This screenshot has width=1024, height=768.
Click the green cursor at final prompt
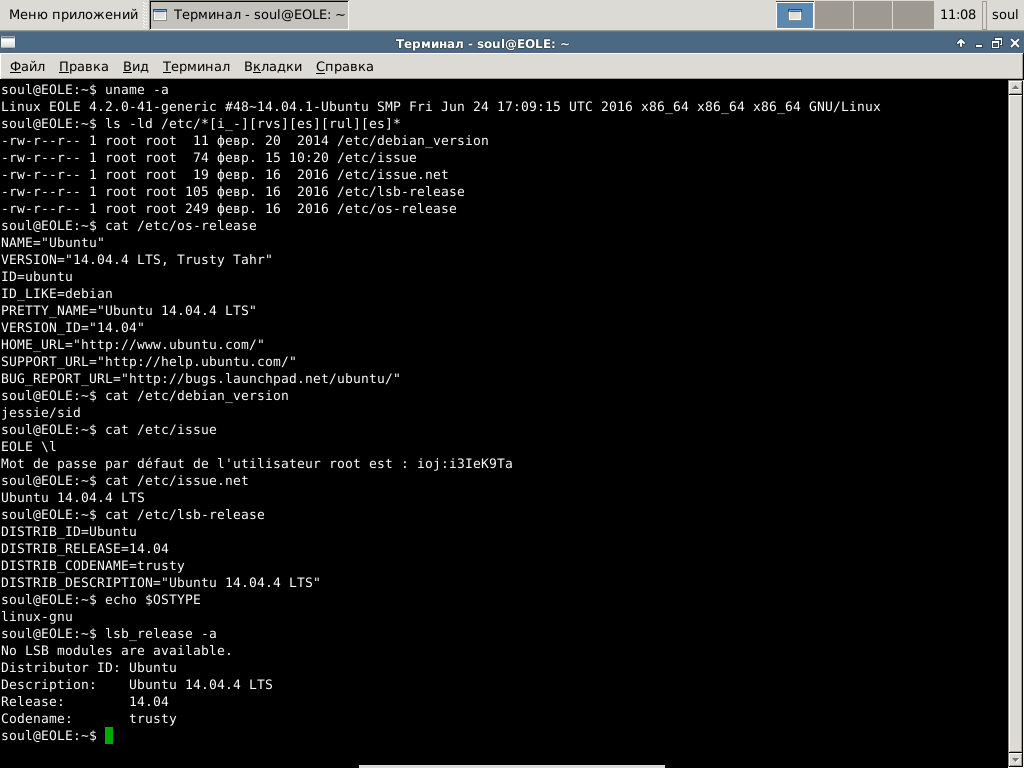point(109,735)
